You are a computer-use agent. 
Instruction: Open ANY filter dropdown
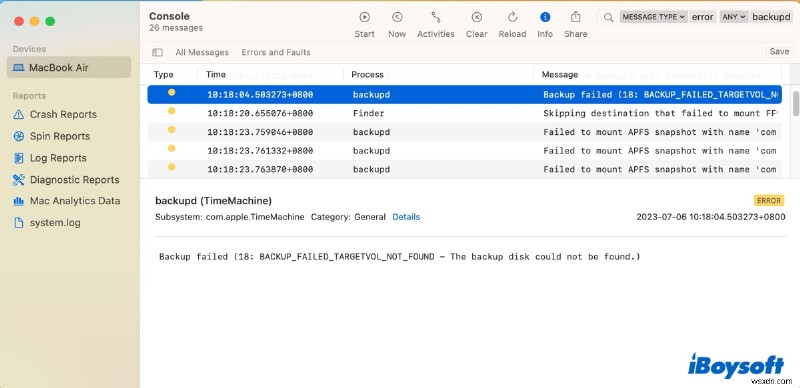[x=734, y=17]
